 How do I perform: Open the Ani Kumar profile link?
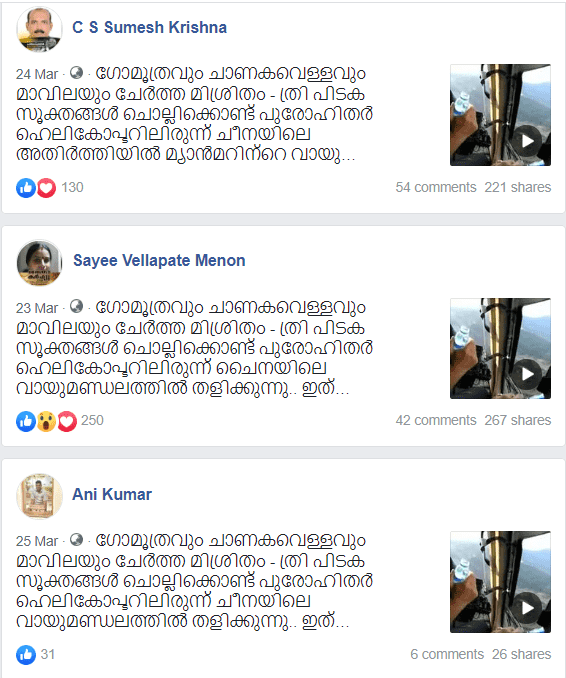point(112,494)
